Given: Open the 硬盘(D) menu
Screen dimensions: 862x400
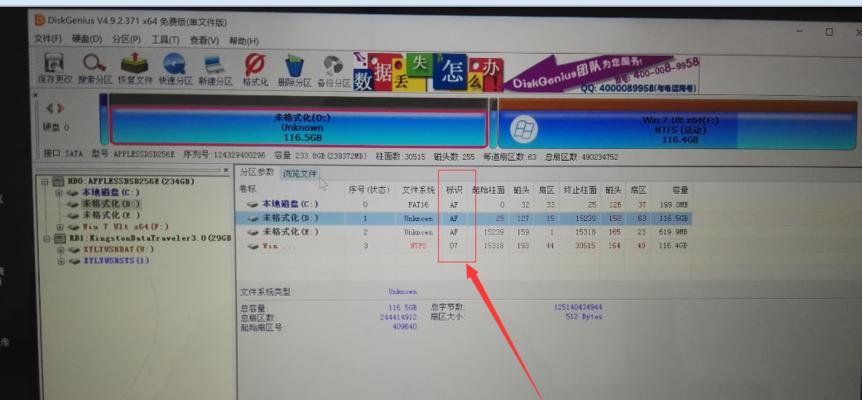Looking at the screenshot, I should [87, 39].
